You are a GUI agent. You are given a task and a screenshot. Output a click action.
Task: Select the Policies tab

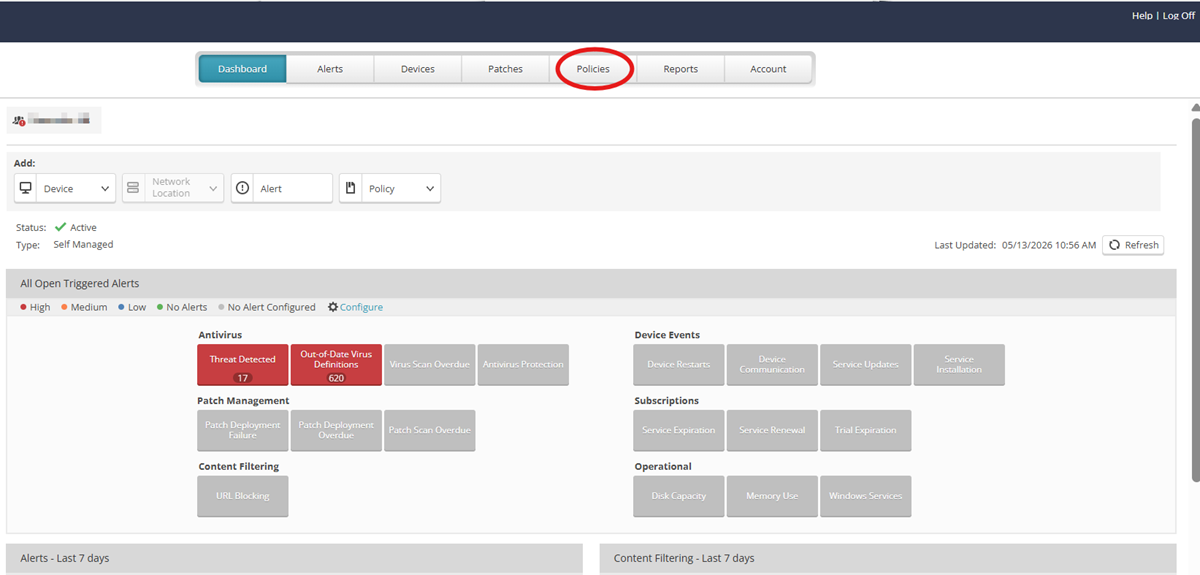pyautogui.click(x=593, y=69)
